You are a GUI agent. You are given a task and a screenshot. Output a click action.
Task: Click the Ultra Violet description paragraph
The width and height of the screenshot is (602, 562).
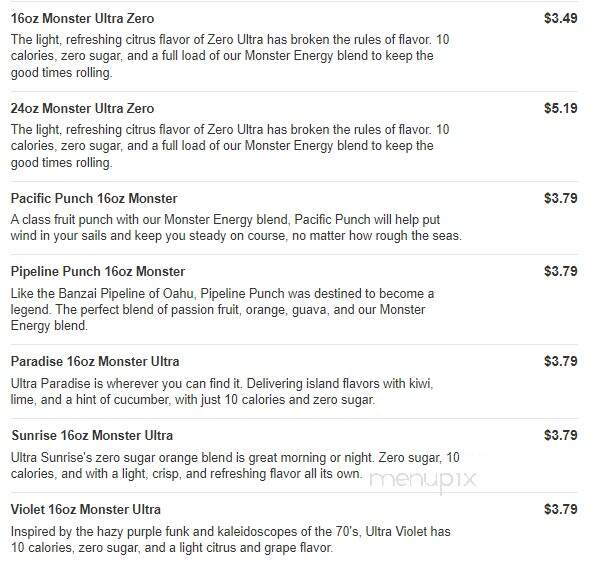(x=230, y=539)
